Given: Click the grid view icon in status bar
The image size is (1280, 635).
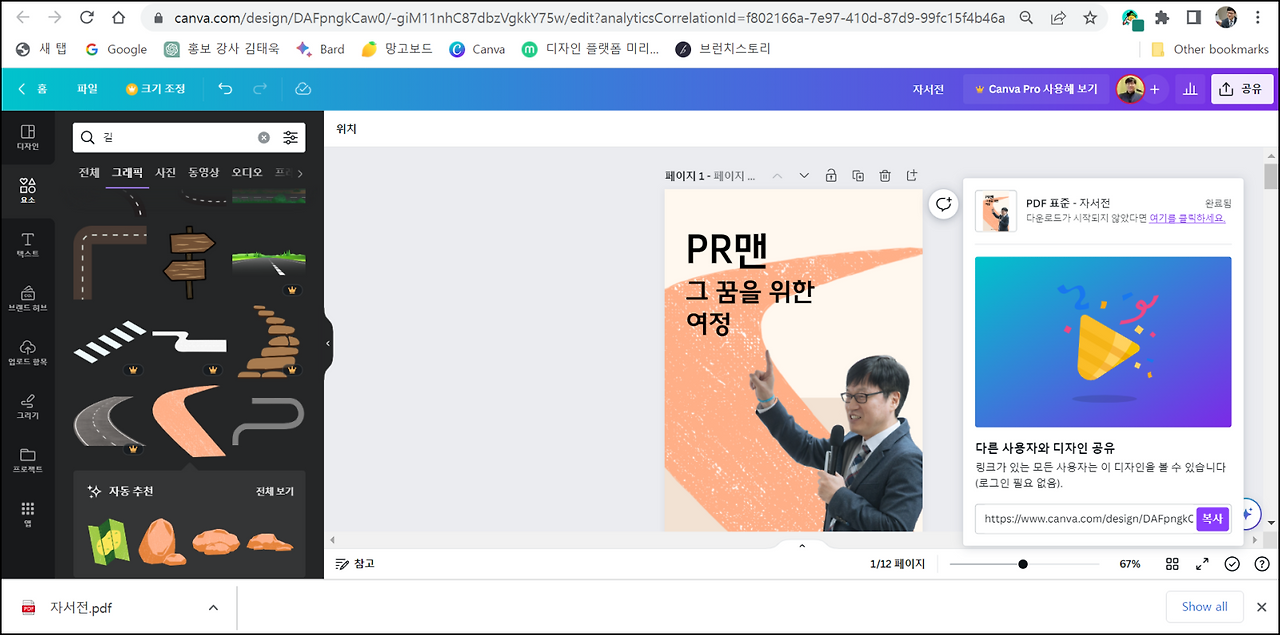Looking at the screenshot, I should [1171, 563].
